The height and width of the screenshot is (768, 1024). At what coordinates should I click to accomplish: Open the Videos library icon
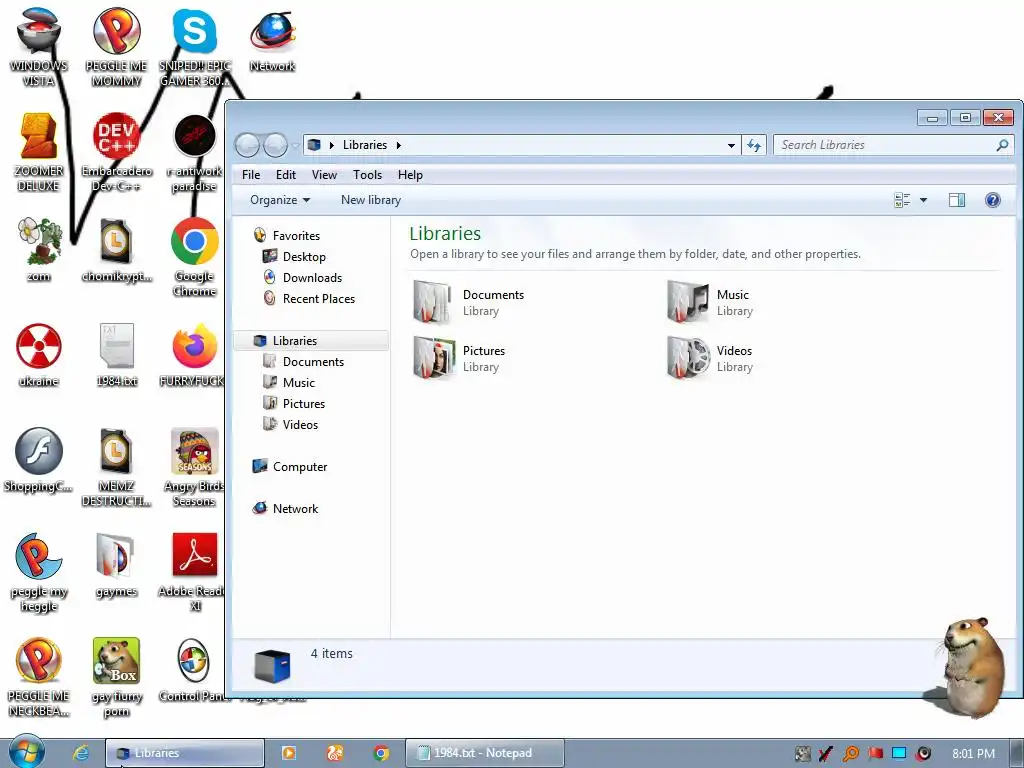click(x=688, y=358)
